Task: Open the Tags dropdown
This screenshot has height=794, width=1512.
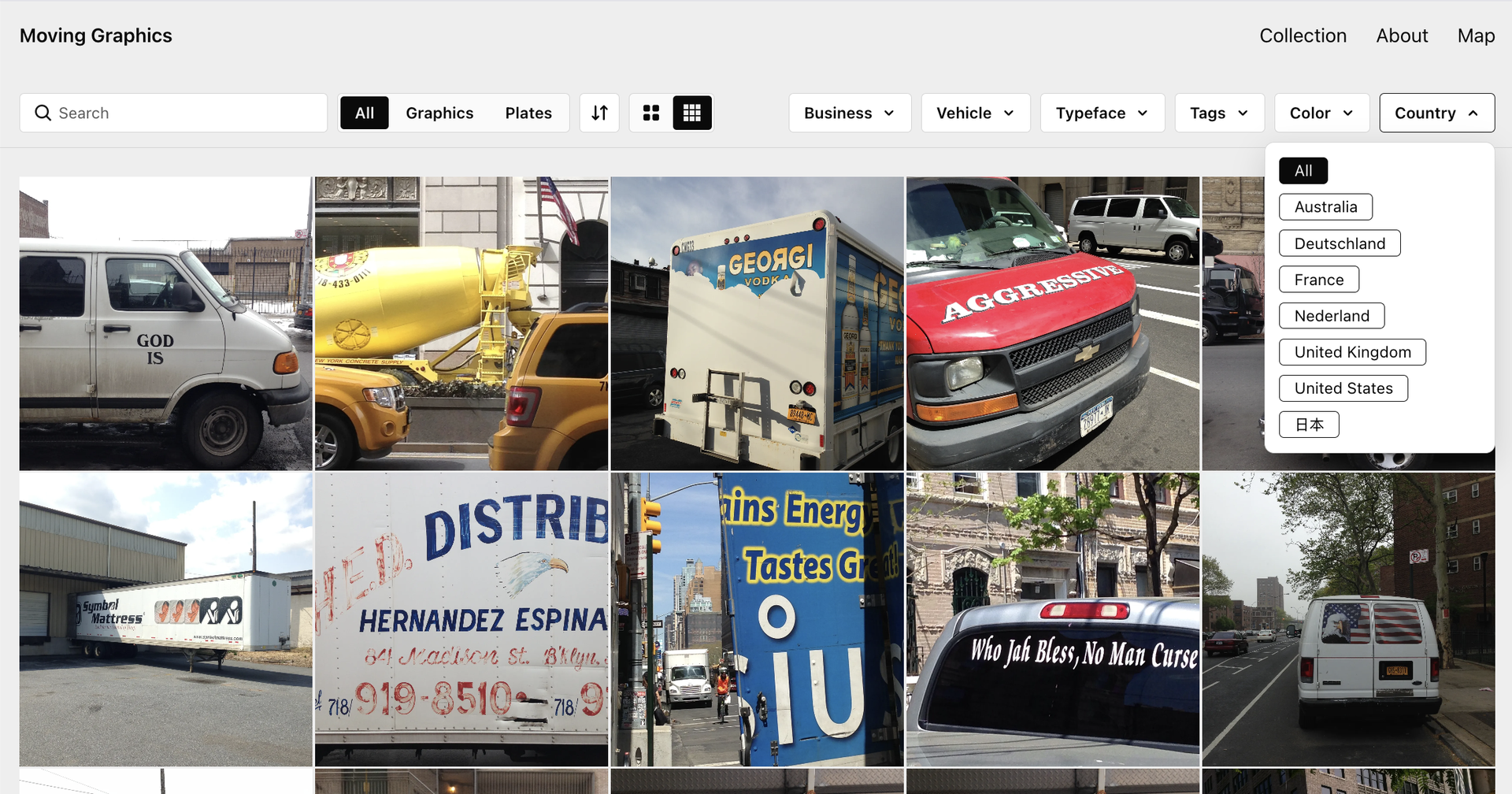Action: (1220, 113)
